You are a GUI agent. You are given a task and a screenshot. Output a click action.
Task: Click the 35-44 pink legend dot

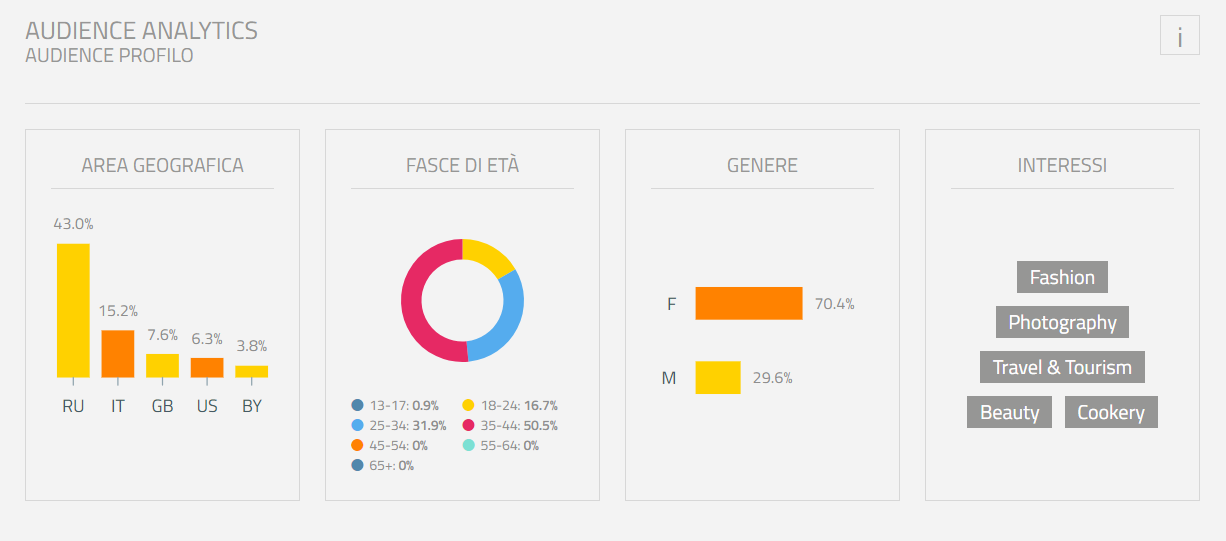pos(468,425)
